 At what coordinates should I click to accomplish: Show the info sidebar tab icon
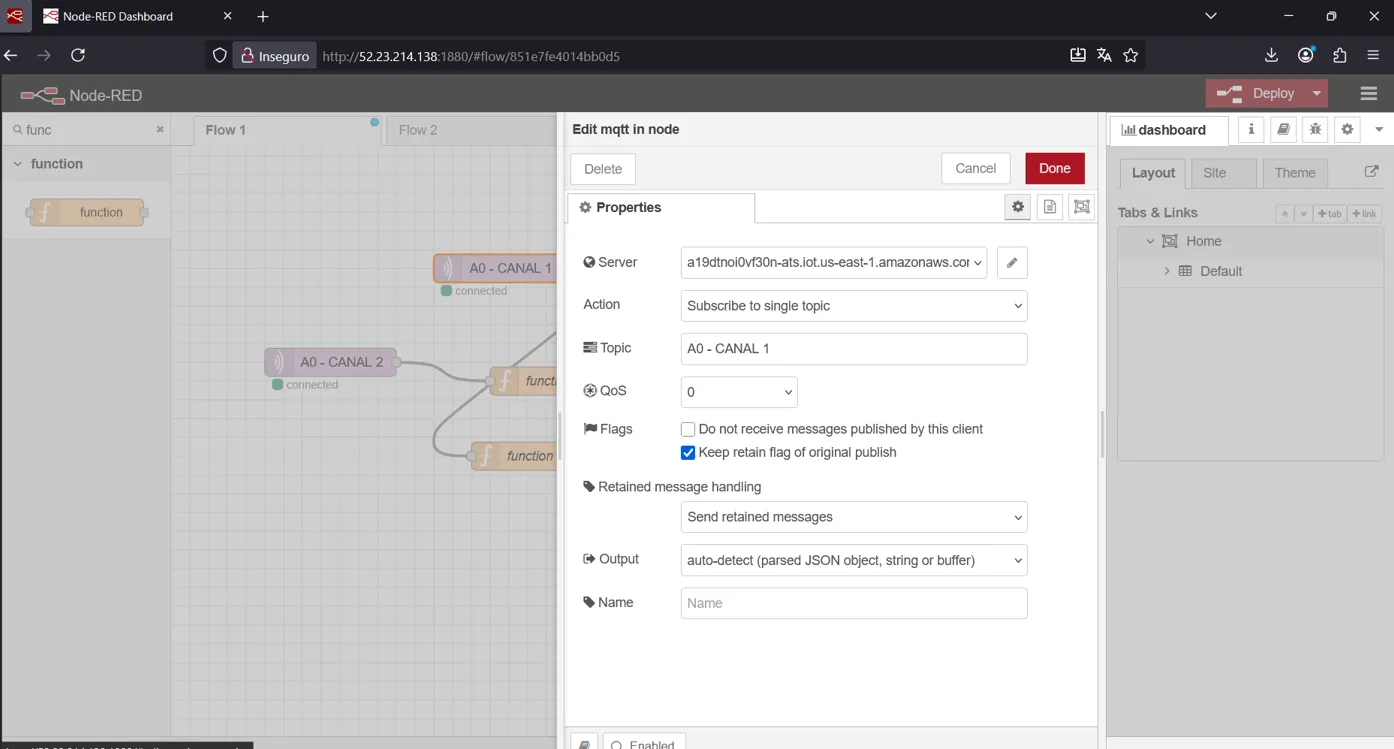tap(1251, 129)
